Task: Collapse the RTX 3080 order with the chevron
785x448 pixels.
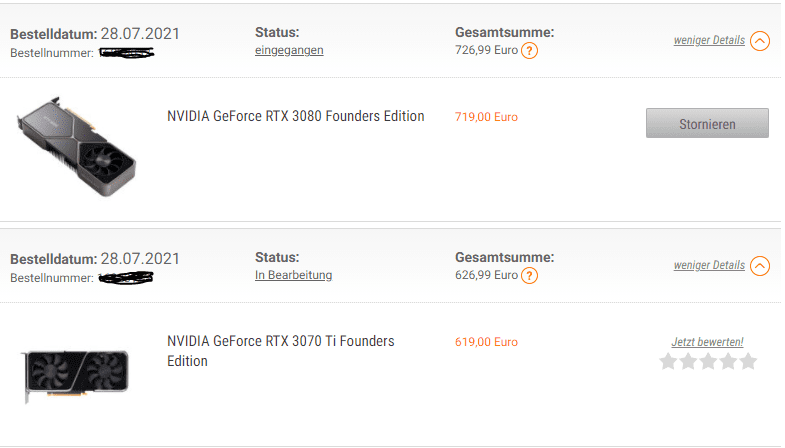Action: pos(760,41)
